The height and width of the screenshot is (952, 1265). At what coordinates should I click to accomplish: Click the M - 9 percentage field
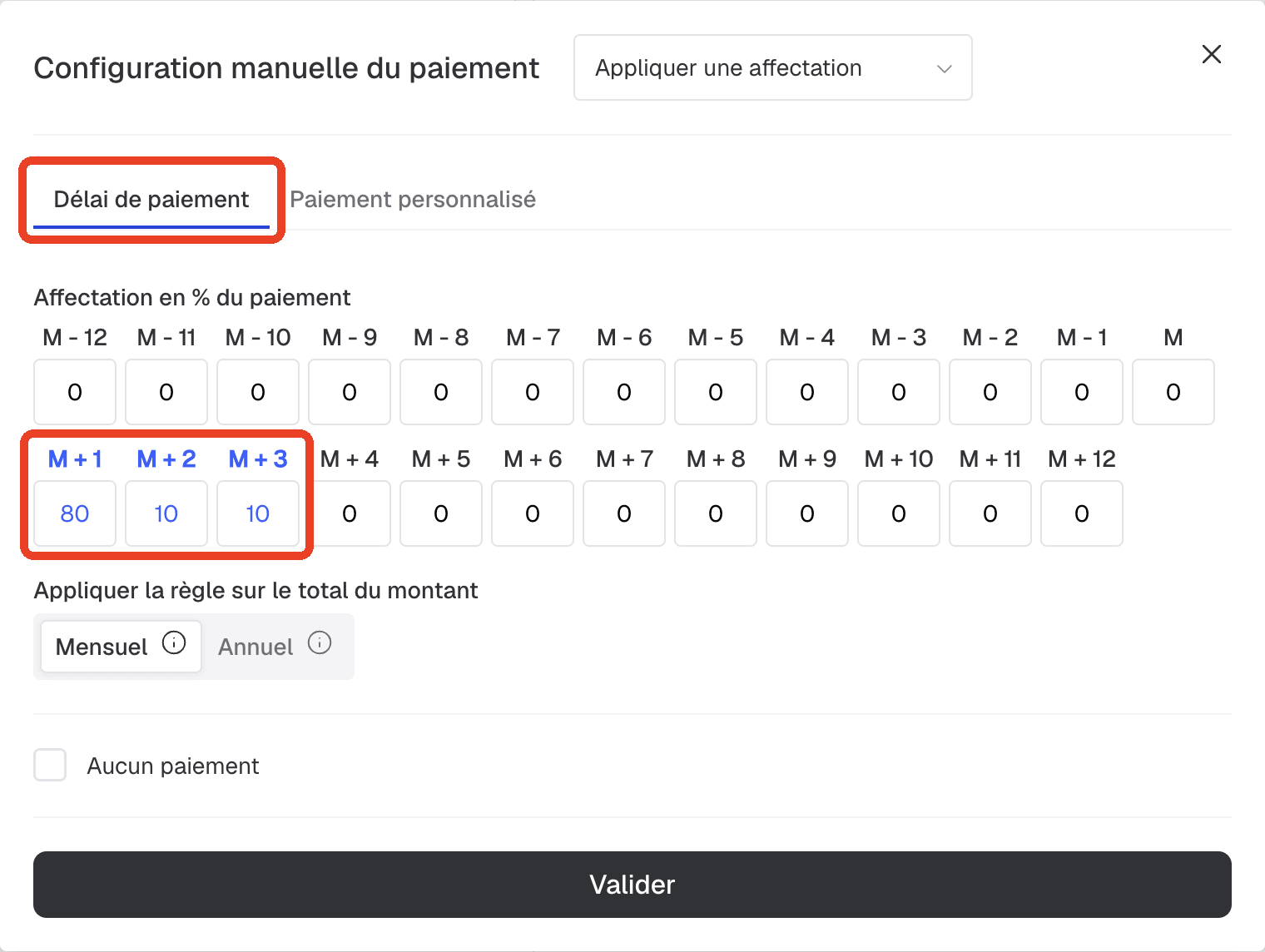(x=350, y=392)
